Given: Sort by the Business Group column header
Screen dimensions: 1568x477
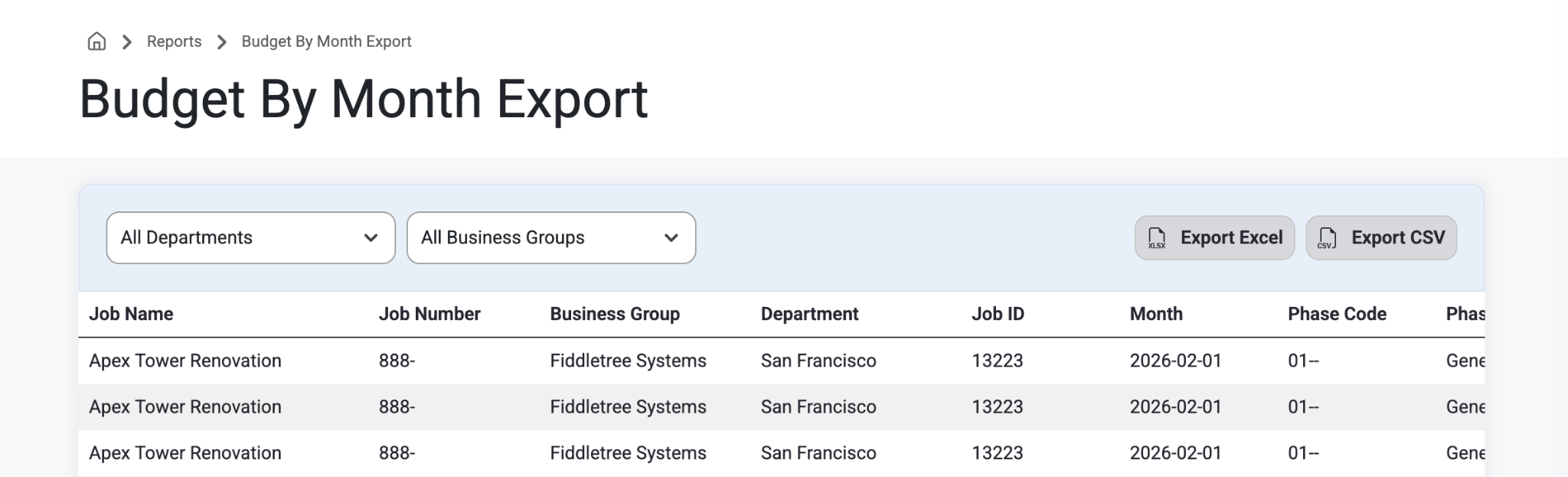Looking at the screenshot, I should point(615,314).
